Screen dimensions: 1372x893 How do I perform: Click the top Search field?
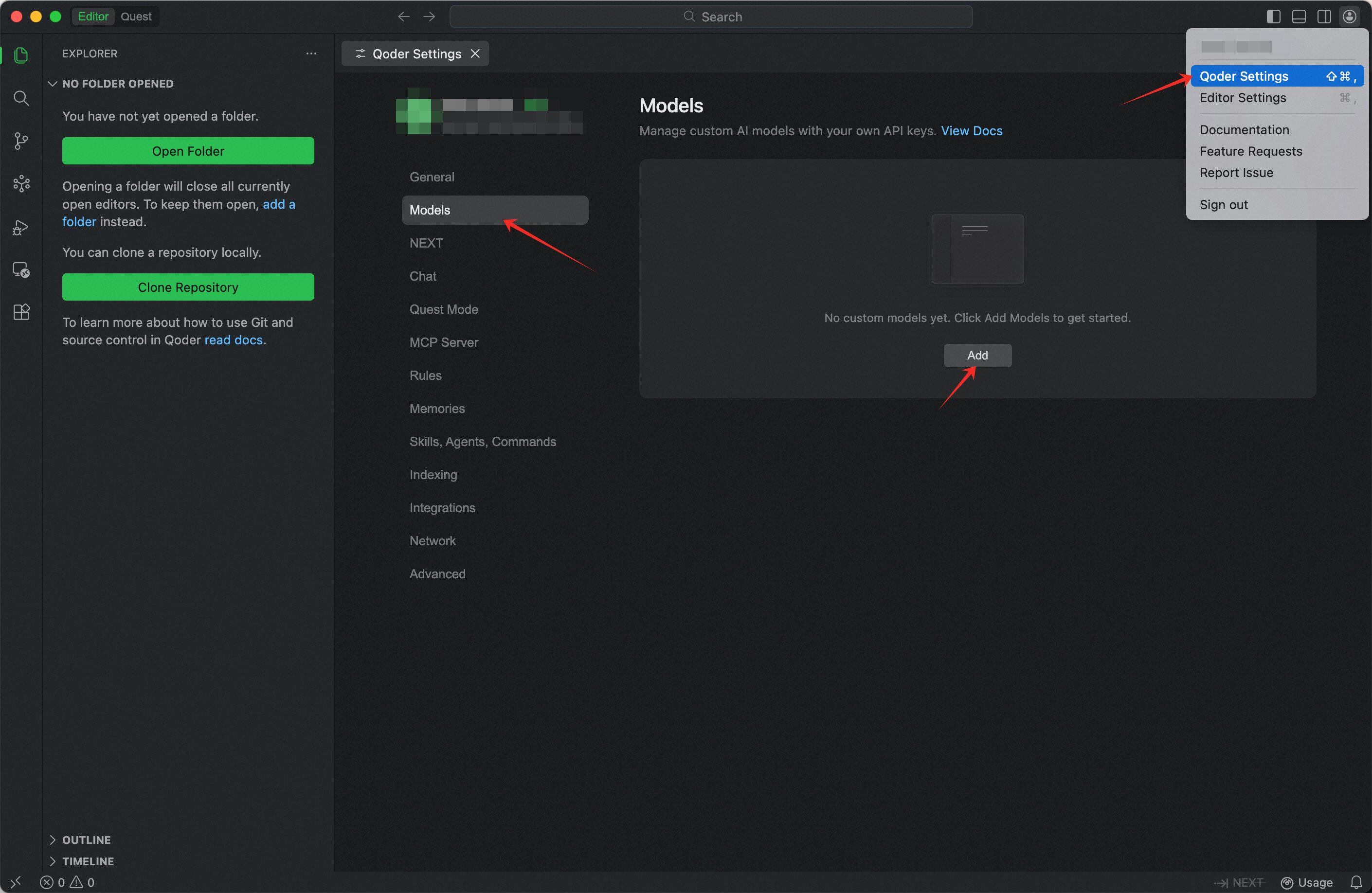click(x=711, y=17)
